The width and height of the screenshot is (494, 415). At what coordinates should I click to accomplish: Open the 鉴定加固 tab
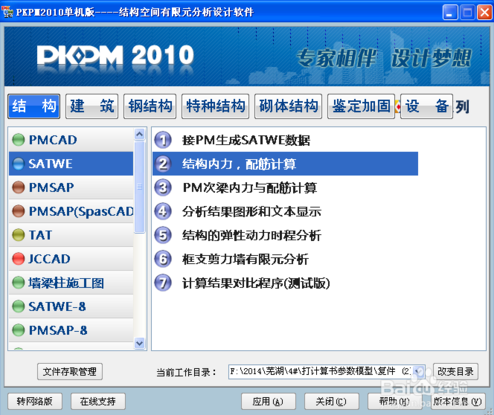tap(361, 106)
